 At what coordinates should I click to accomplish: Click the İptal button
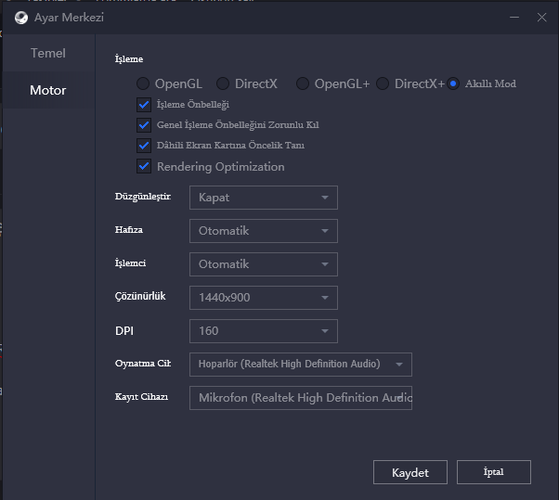(x=494, y=472)
